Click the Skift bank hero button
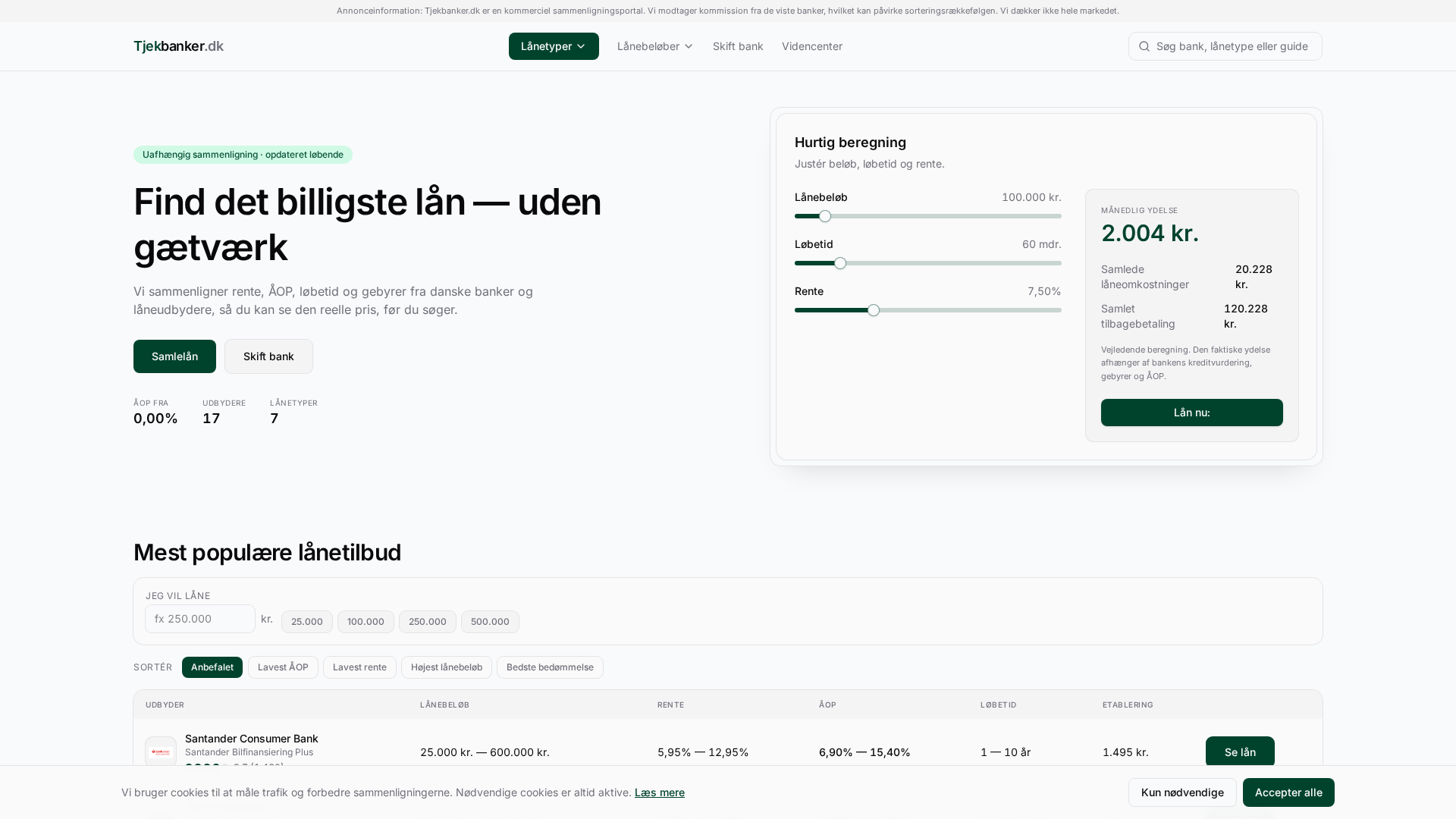1456x819 pixels. tap(268, 356)
